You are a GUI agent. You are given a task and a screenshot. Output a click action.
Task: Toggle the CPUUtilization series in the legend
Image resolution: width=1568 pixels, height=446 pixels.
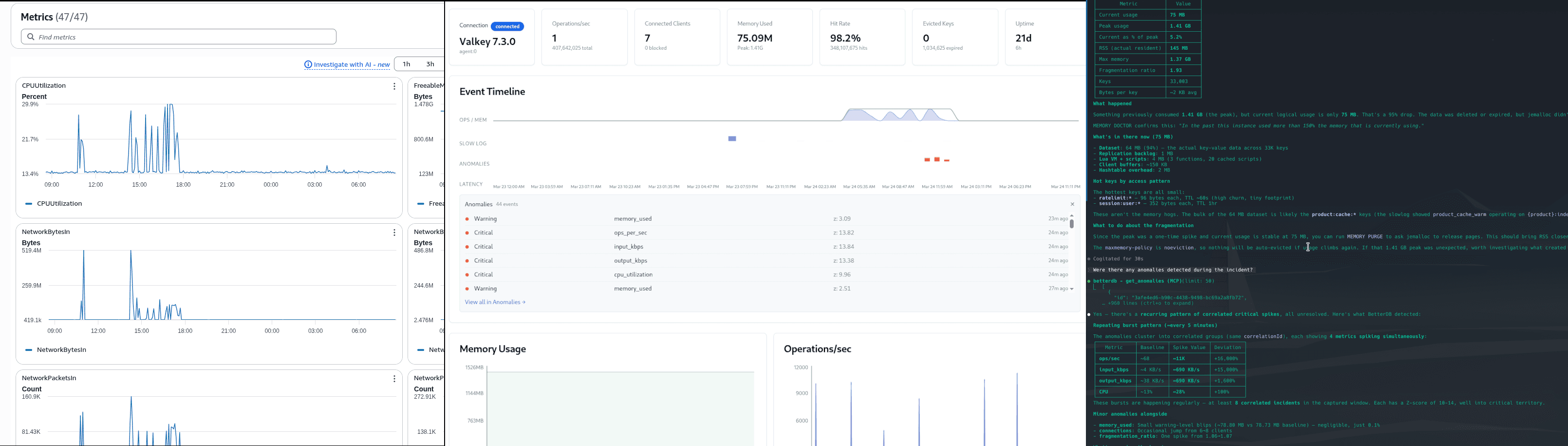pos(58,204)
